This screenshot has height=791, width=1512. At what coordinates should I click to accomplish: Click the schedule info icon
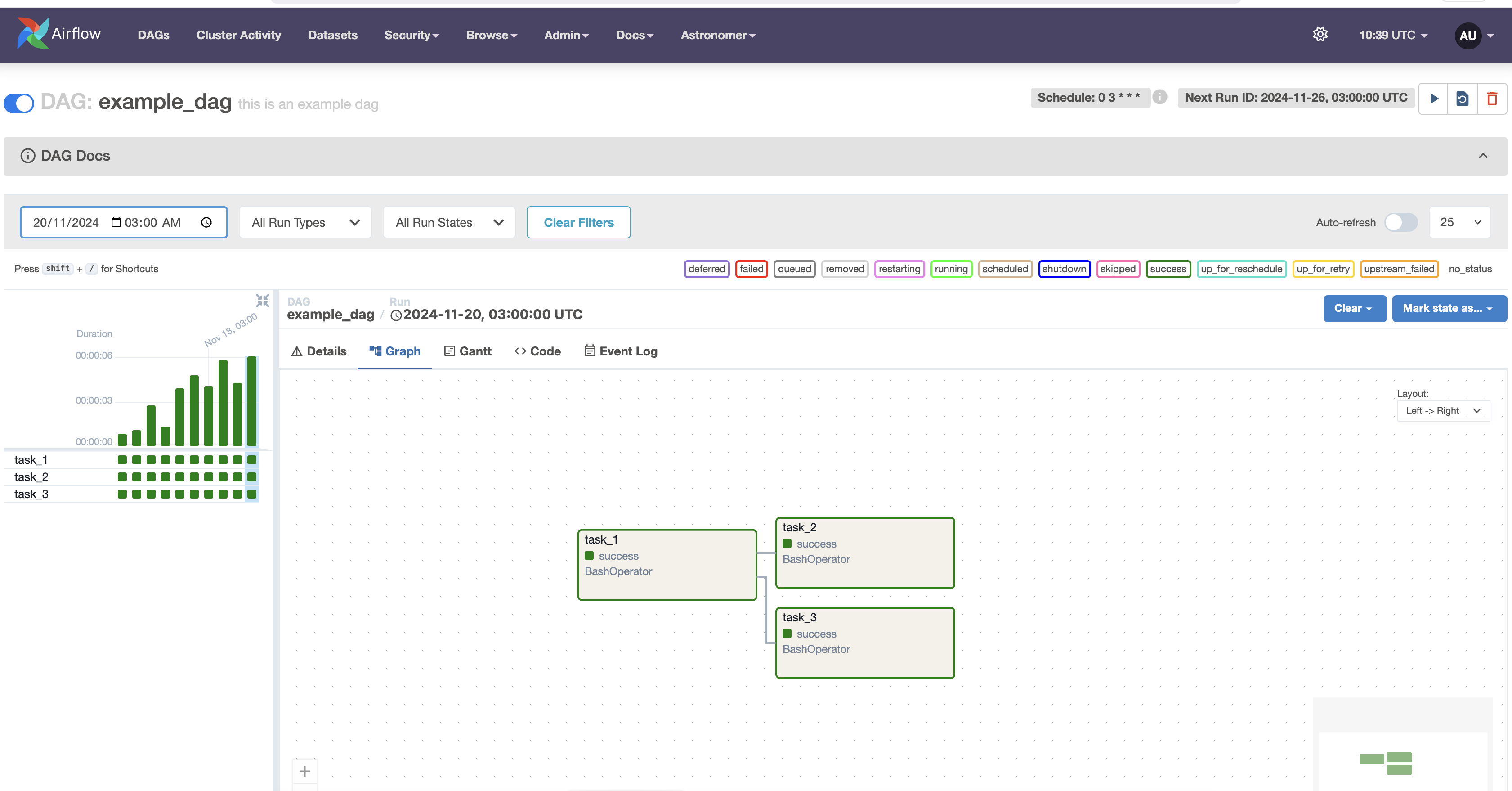[1159, 97]
